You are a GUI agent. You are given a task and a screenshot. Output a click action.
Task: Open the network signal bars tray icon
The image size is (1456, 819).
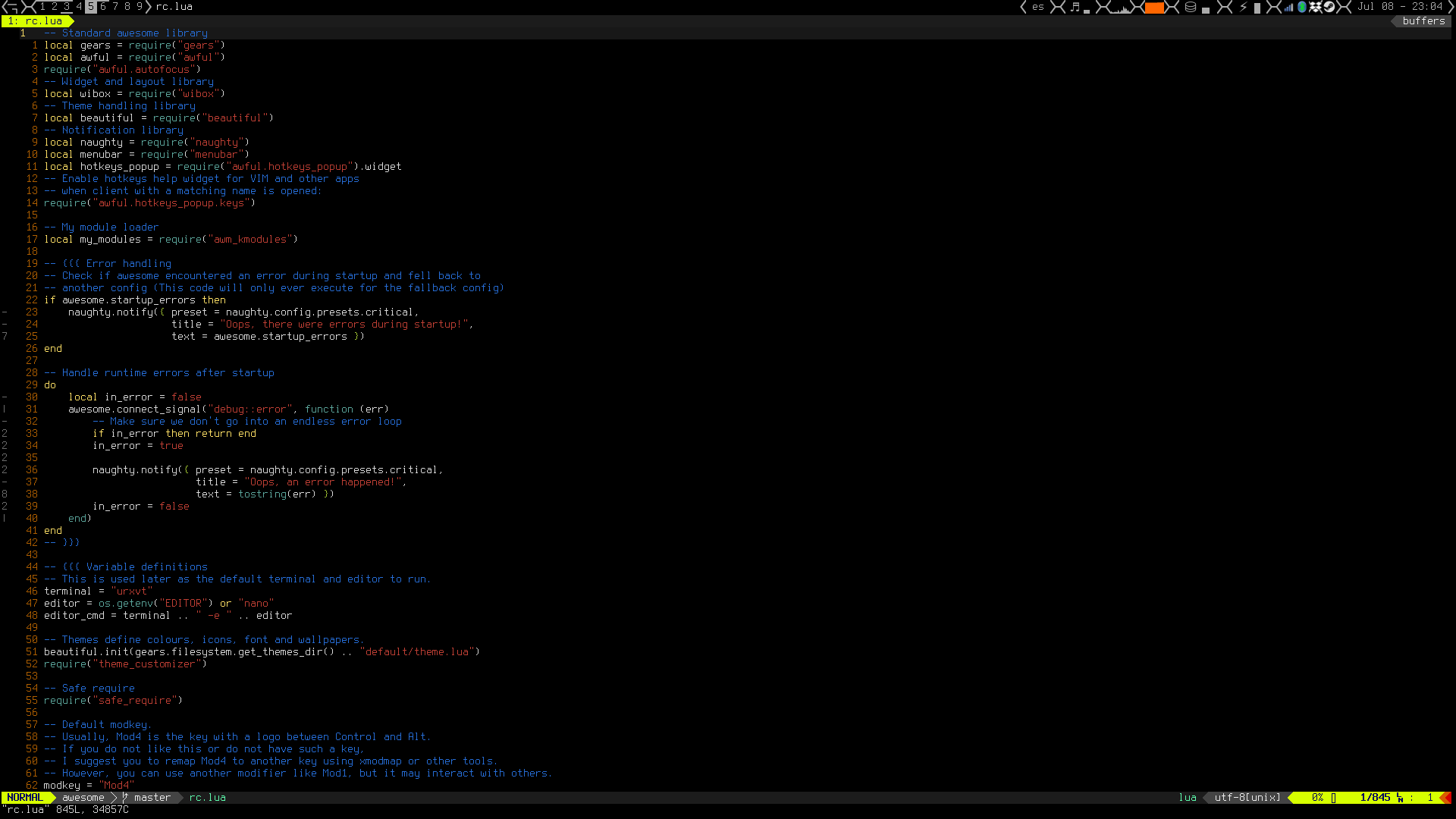click(1288, 8)
